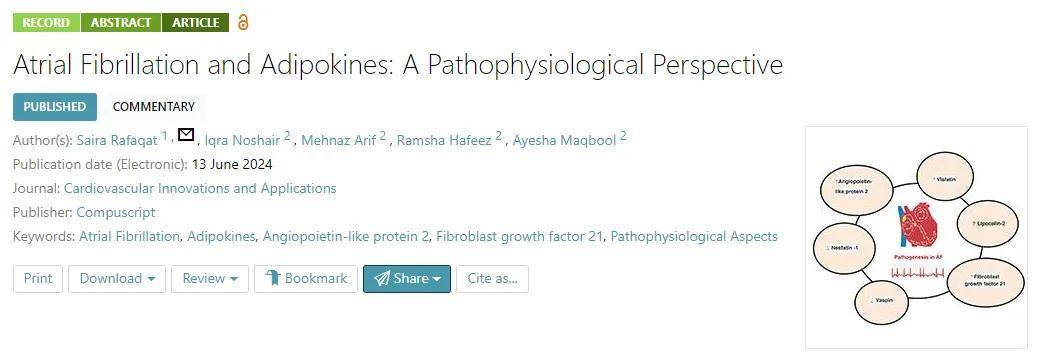Open the Share dropdown arrow
This screenshot has height=363, width=1046.
[x=437, y=279]
